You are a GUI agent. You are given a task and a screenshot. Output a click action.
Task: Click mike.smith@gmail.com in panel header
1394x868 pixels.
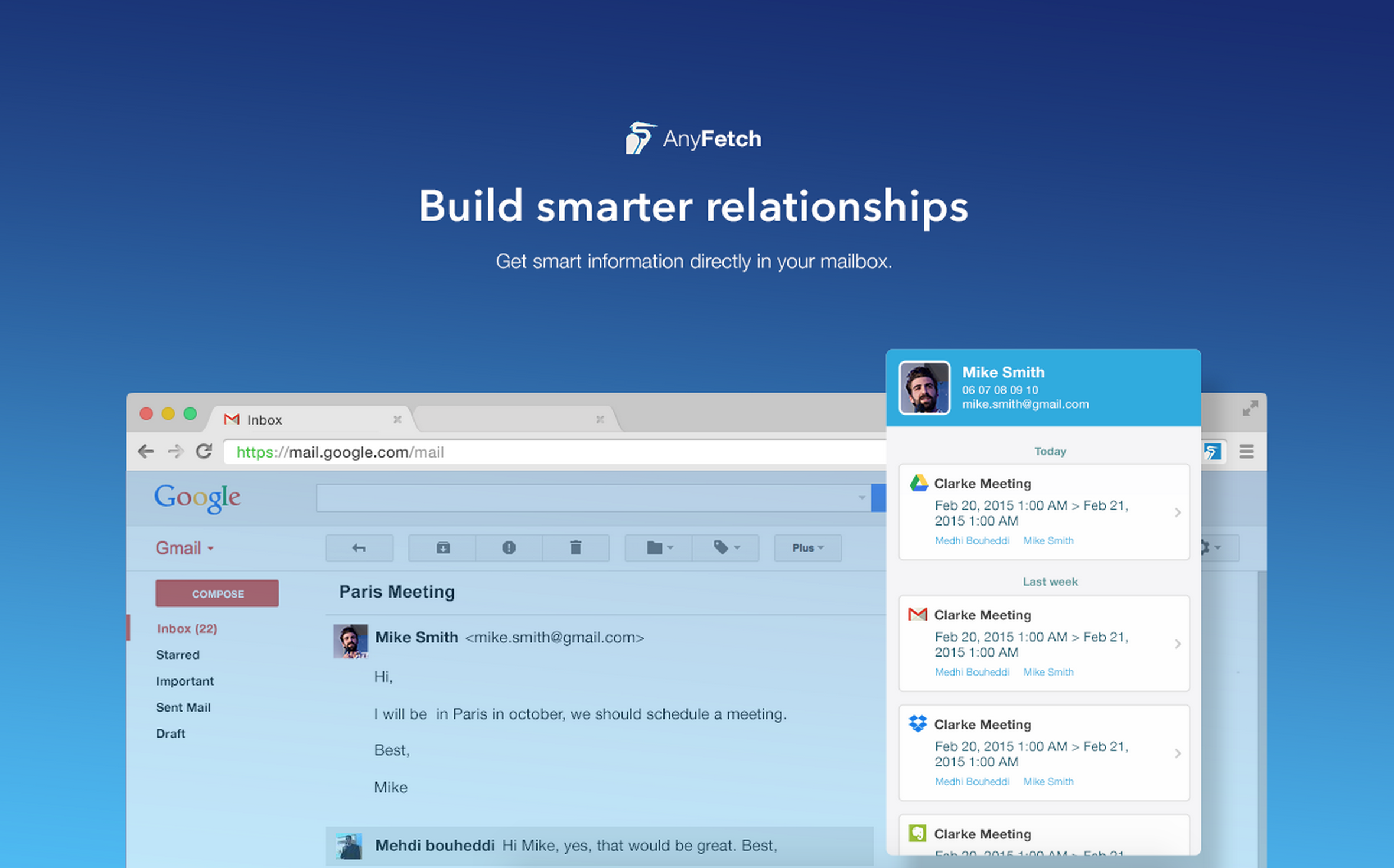[1025, 404]
